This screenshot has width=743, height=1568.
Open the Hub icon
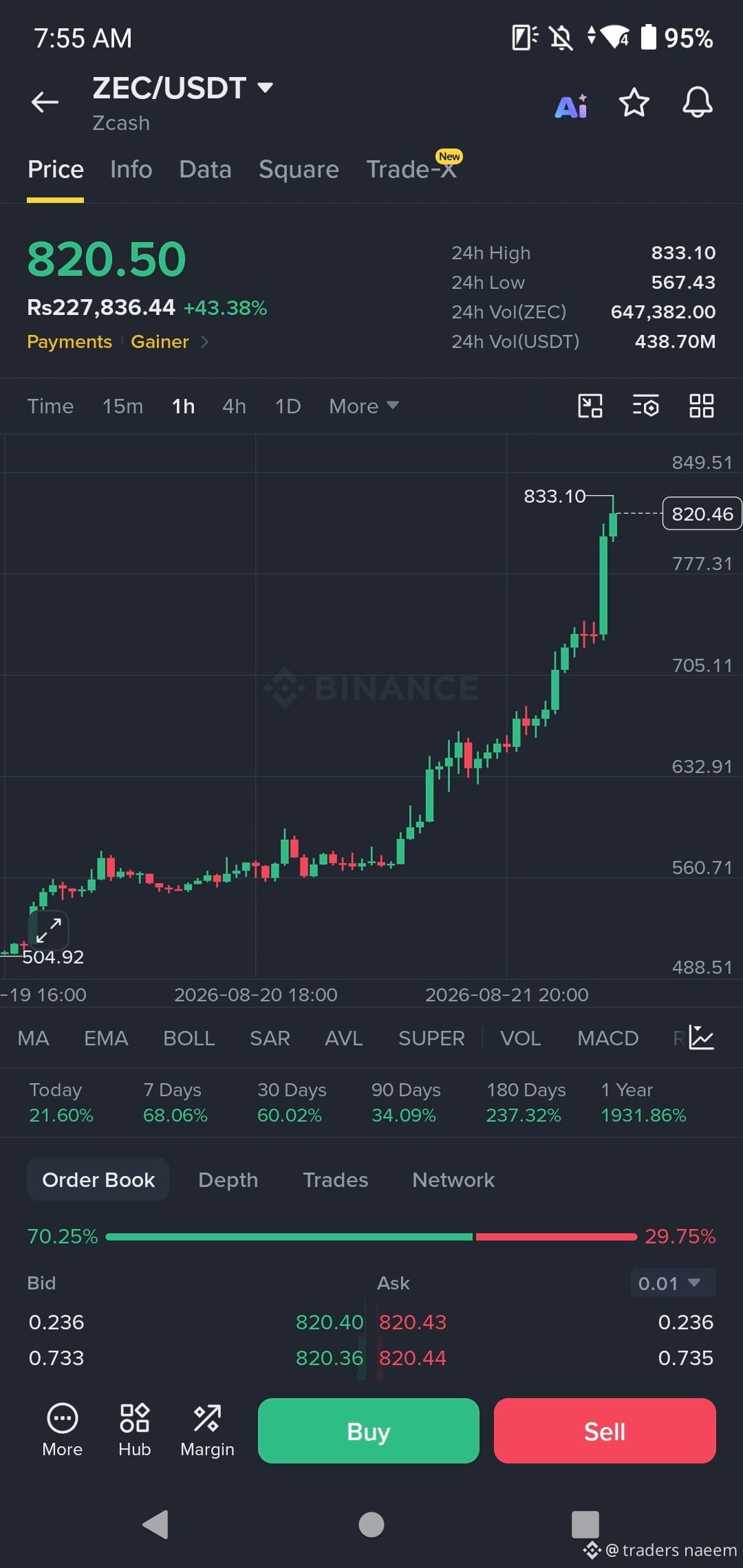click(134, 1430)
